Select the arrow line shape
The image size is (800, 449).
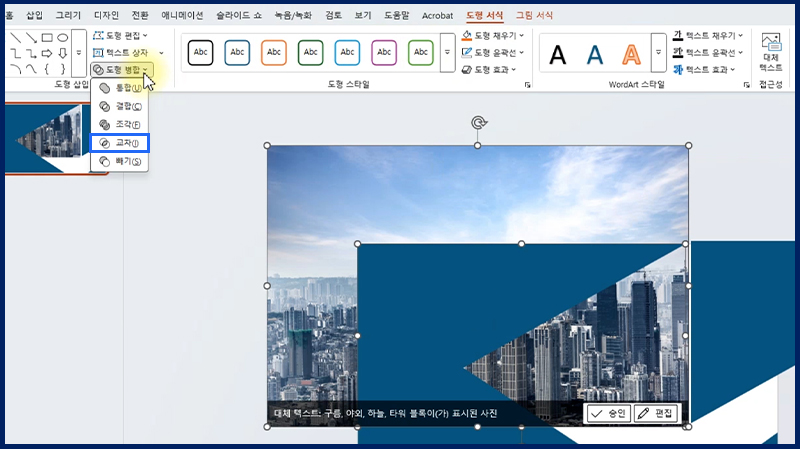tap(32, 38)
